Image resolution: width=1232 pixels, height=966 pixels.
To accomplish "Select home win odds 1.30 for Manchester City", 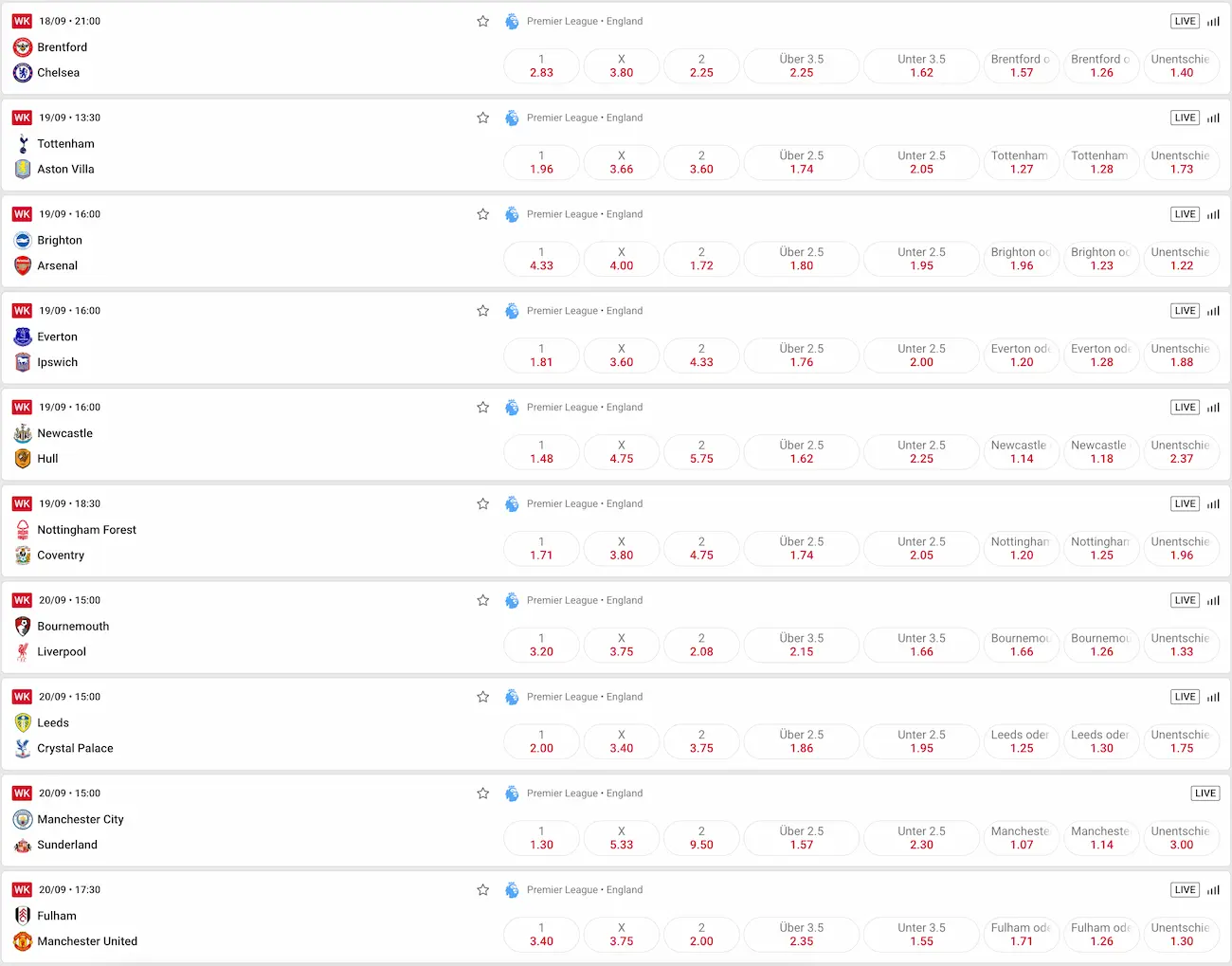I will [x=541, y=838].
